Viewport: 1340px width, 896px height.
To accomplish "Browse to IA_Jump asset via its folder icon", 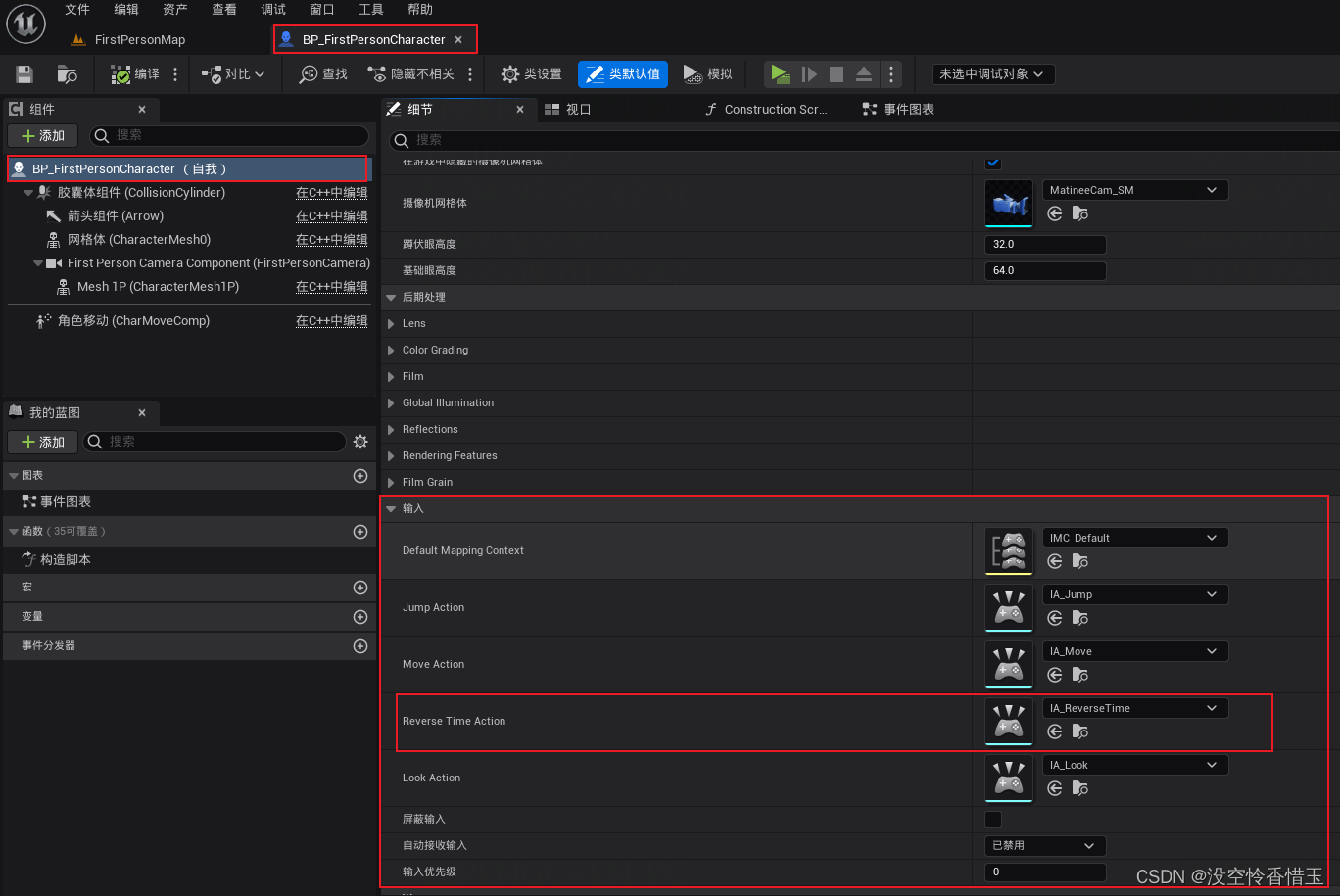I will point(1077,618).
